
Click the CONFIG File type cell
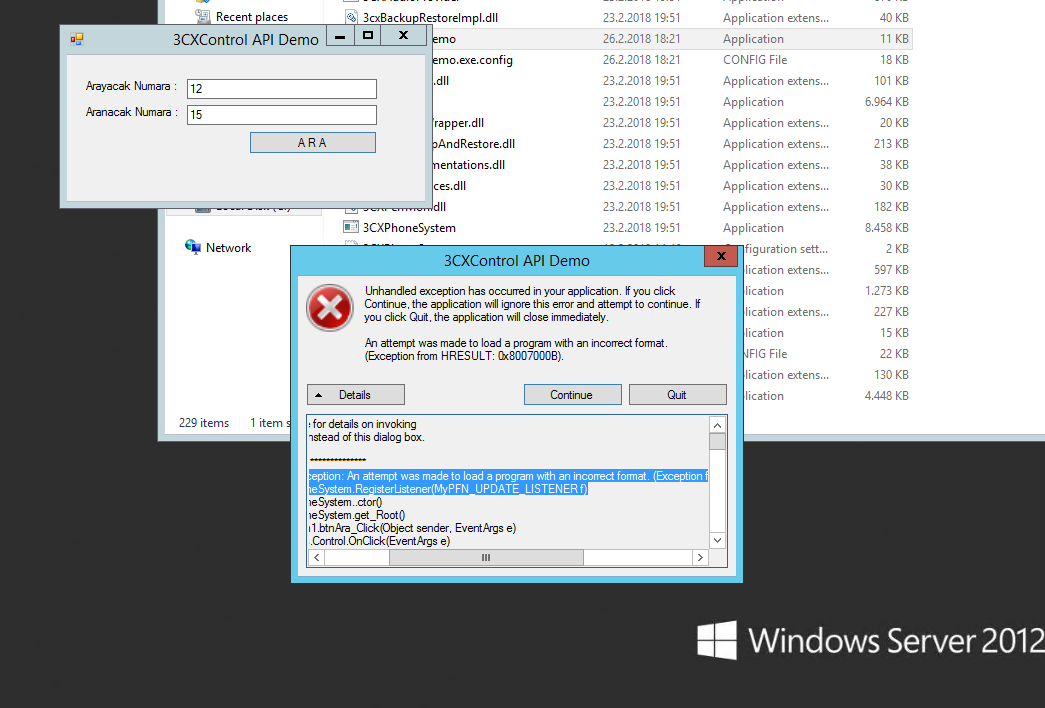click(x=755, y=59)
